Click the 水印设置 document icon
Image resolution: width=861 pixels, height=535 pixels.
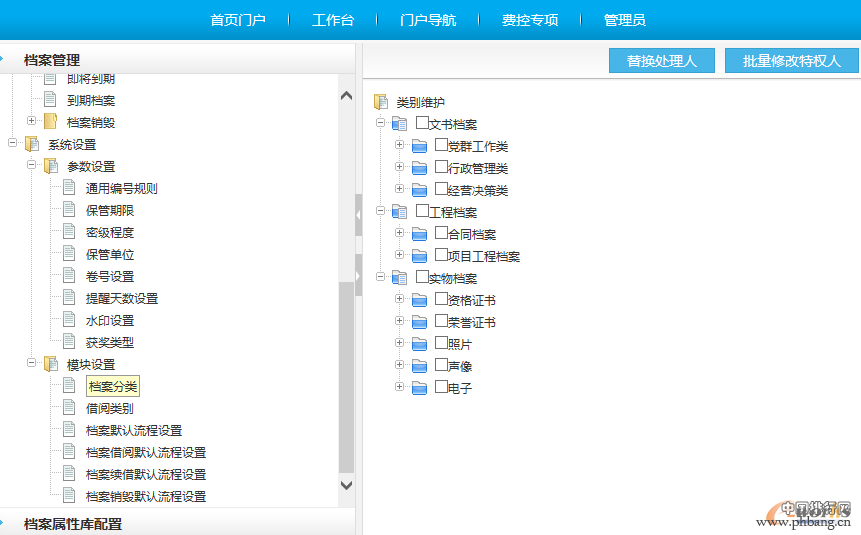[x=69, y=320]
